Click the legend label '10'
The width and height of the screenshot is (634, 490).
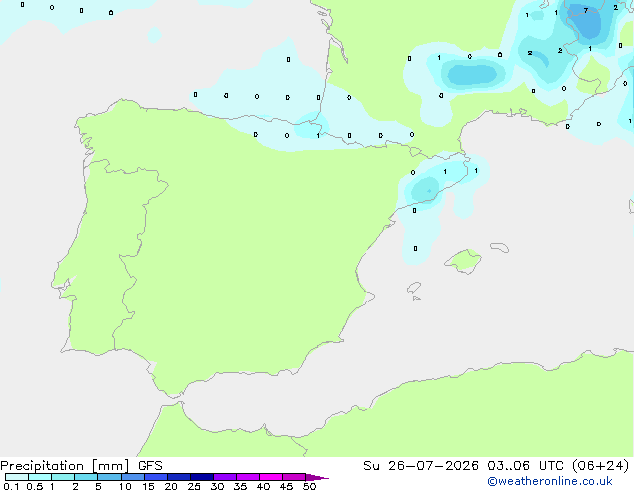point(125,486)
